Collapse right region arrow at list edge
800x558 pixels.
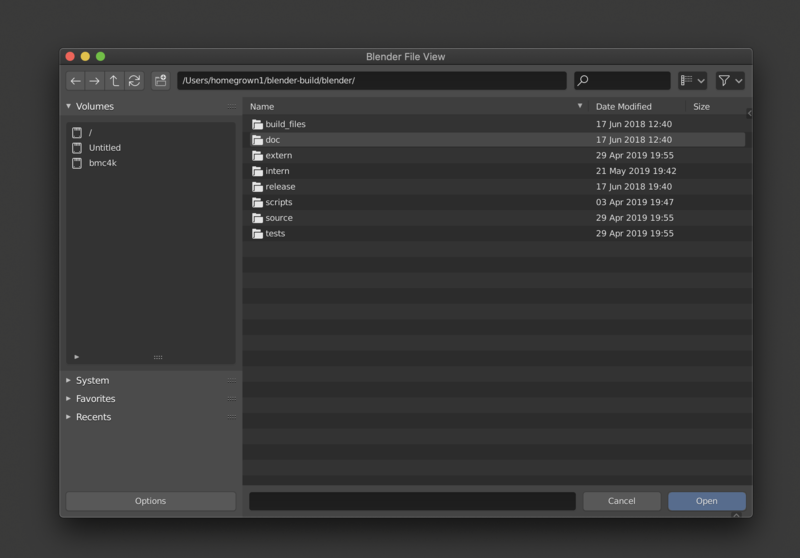[749, 113]
